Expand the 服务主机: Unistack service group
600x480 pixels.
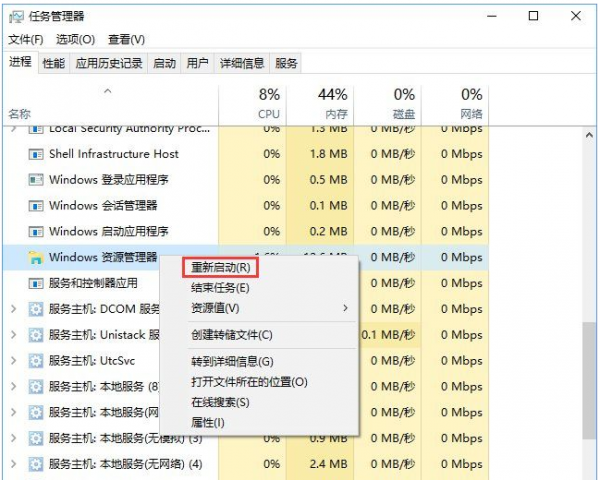pos(13,335)
